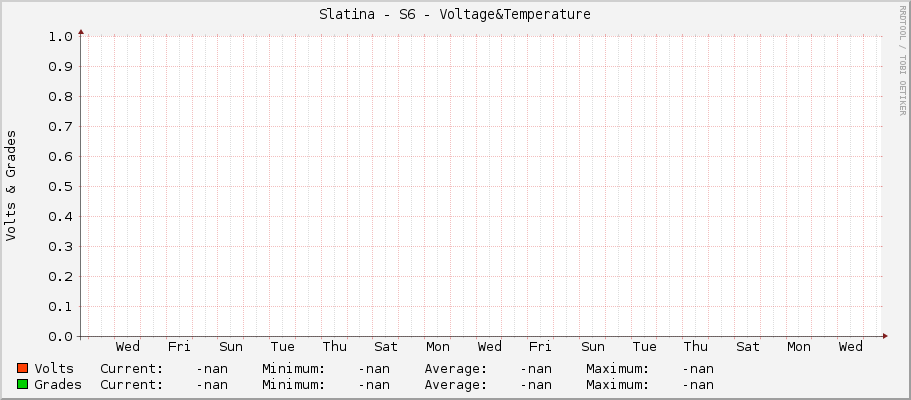Click the red Volts legend swatch
Viewport: 911px width, 400px height.
pos(23,368)
